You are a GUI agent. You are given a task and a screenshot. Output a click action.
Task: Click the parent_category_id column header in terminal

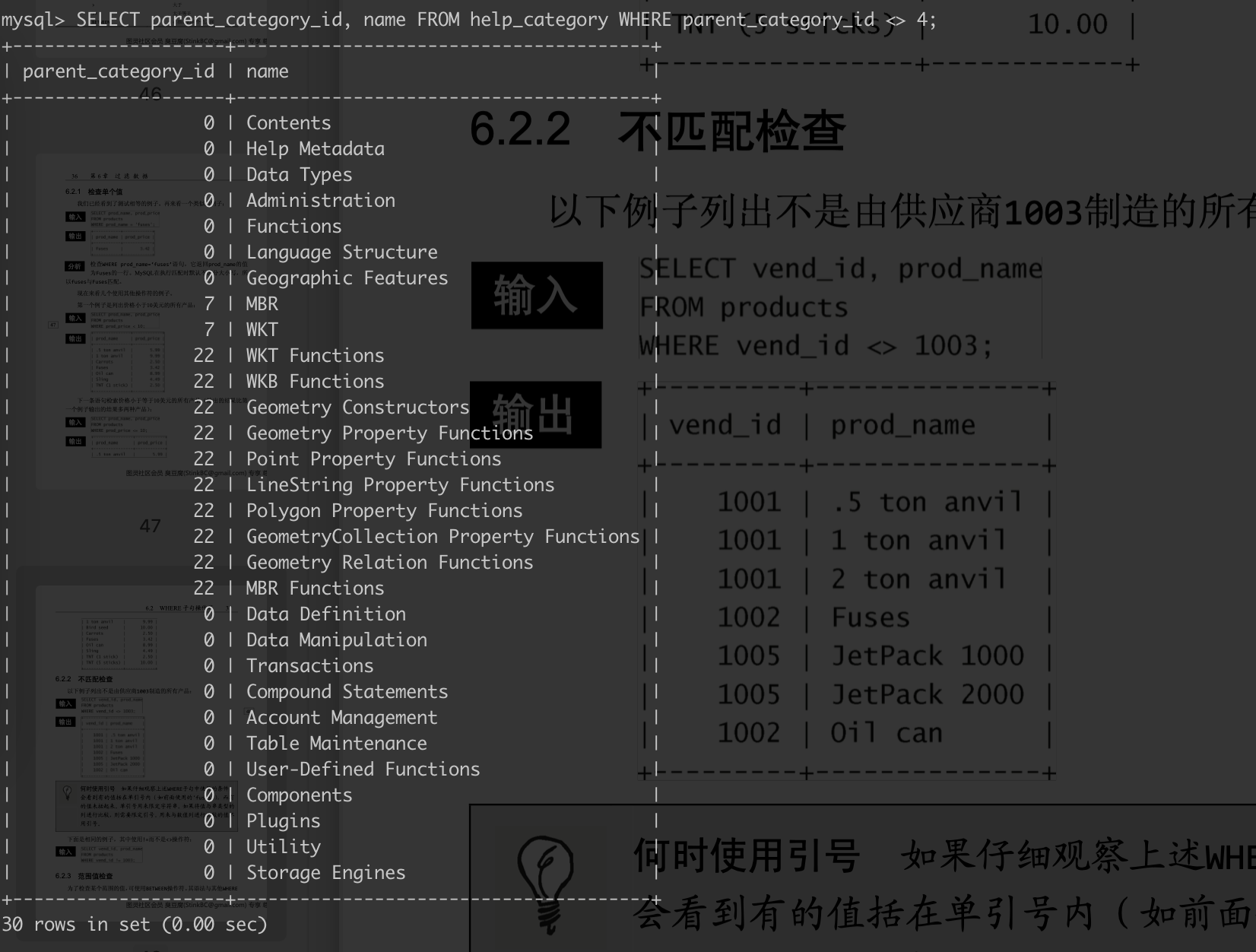pyautogui.click(x=119, y=71)
